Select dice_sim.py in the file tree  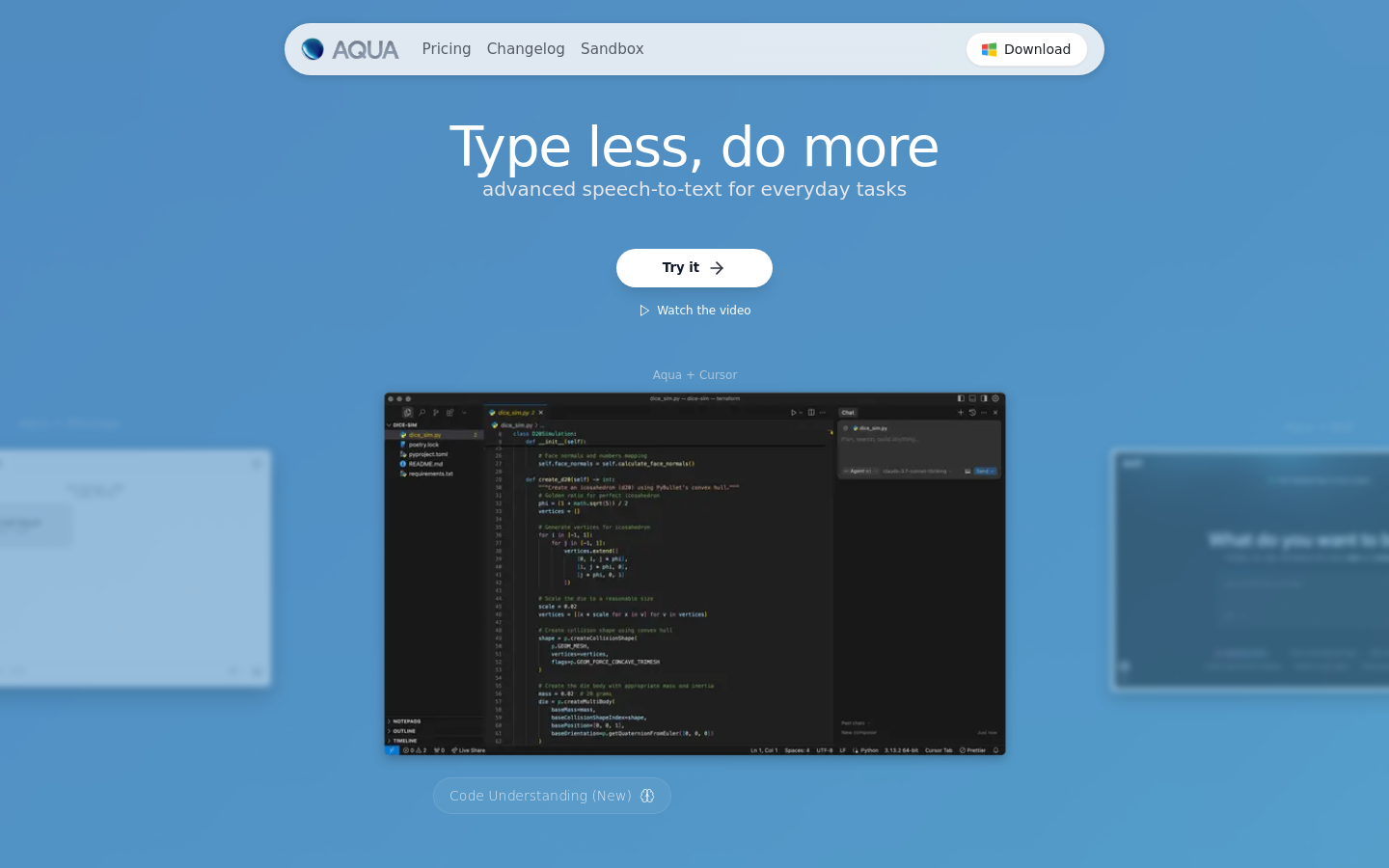click(x=434, y=435)
